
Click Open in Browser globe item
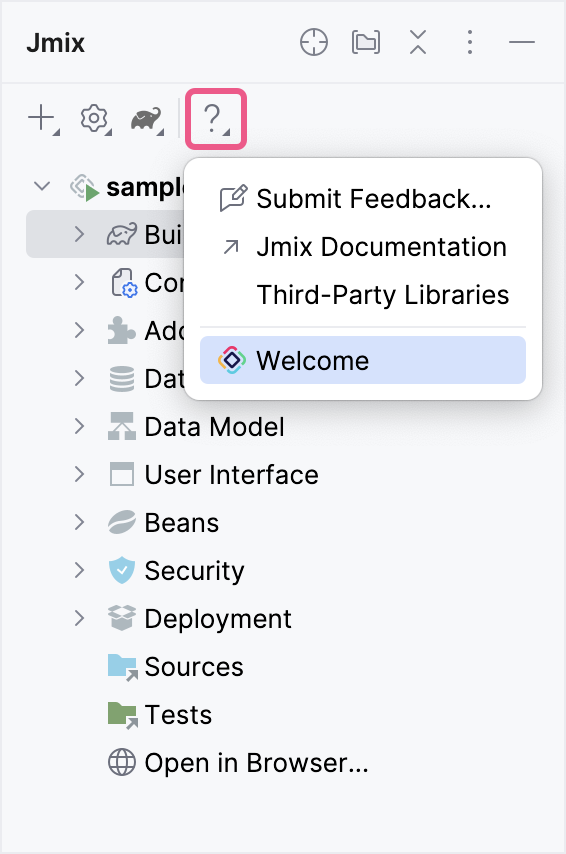238,762
